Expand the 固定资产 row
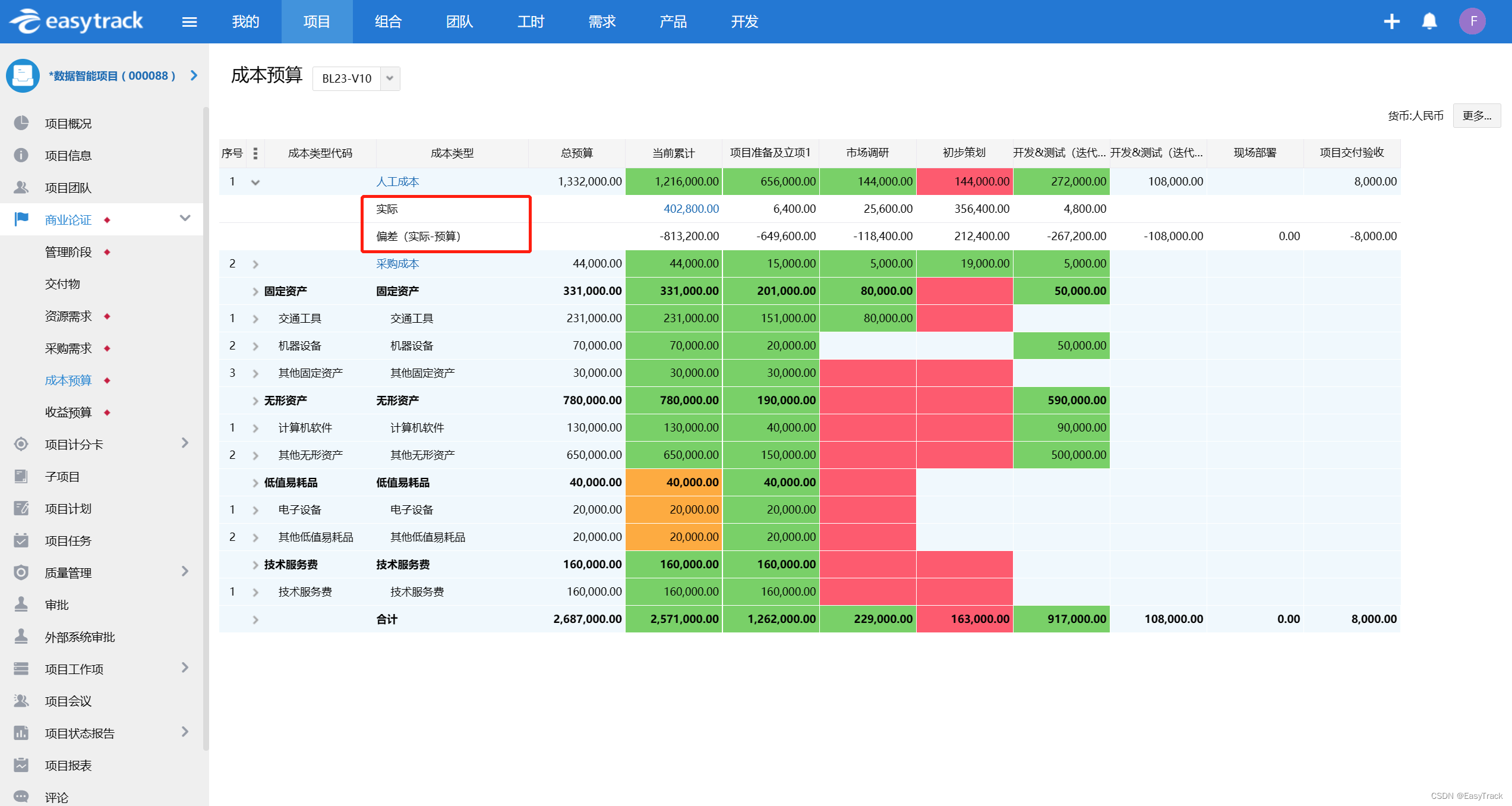This screenshot has height=806, width=1512. pos(255,291)
